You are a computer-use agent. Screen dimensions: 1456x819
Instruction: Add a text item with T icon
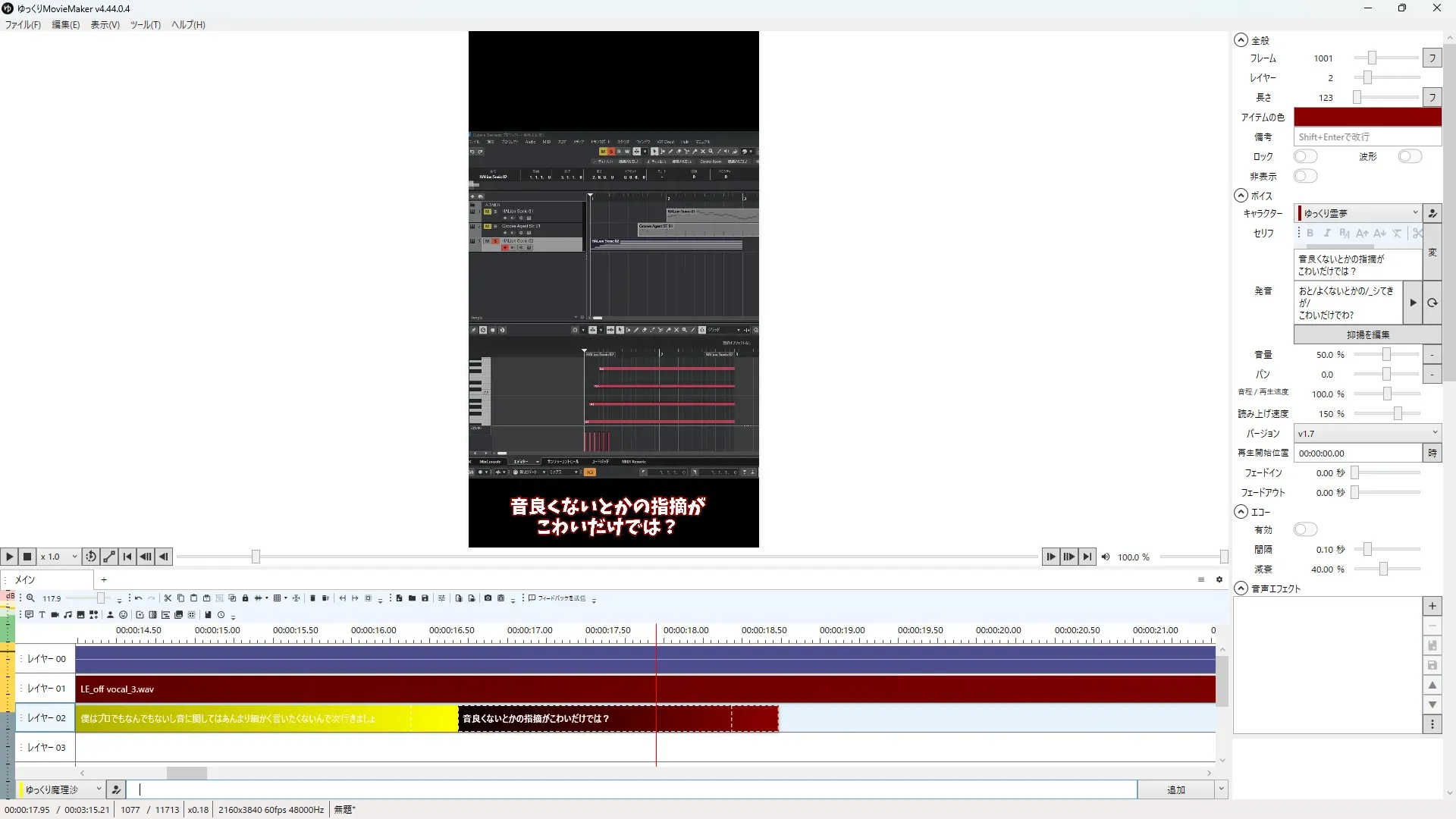pyautogui.click(x=42, y=615)
